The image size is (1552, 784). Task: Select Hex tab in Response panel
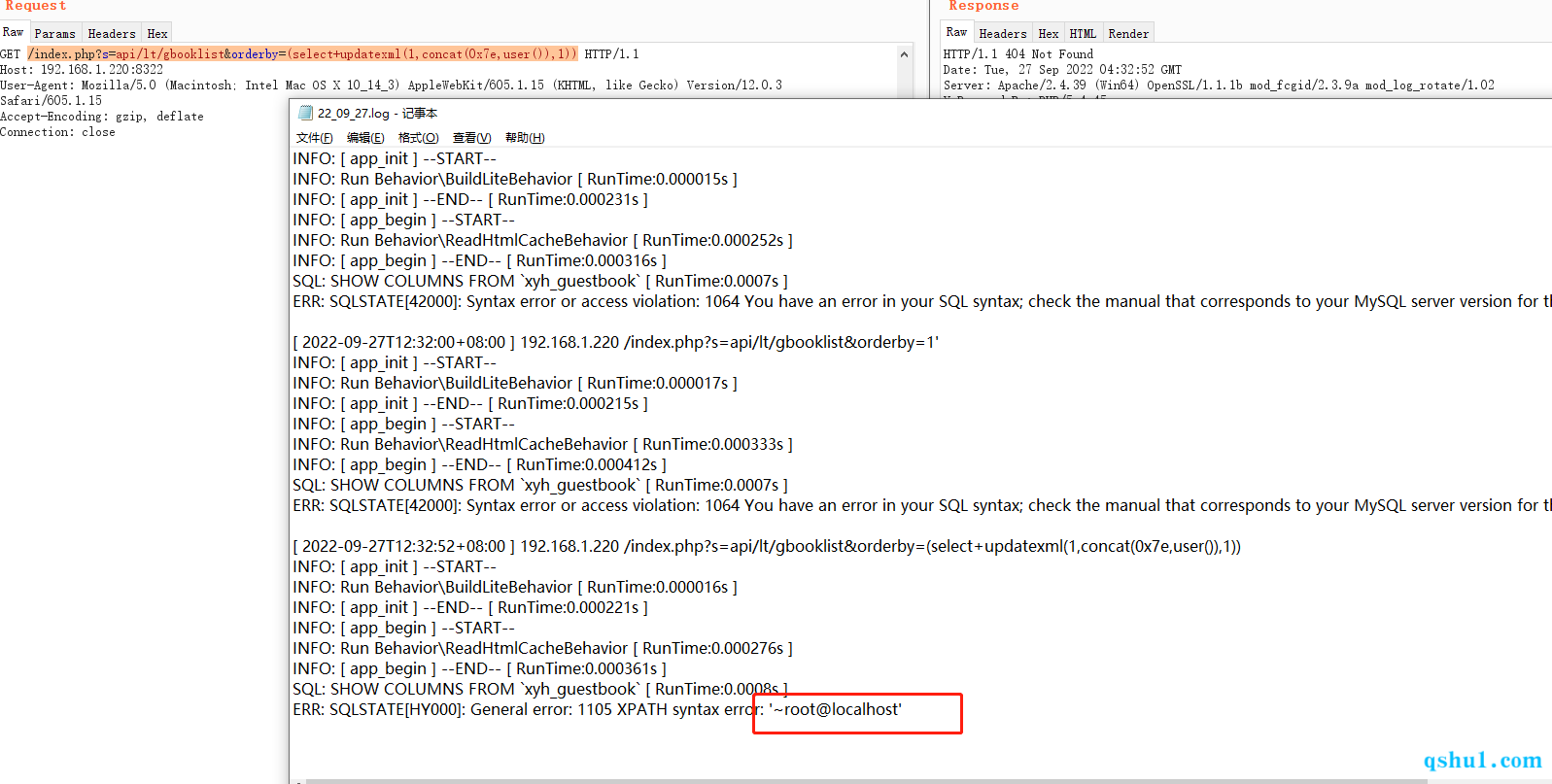[1049, 33]
